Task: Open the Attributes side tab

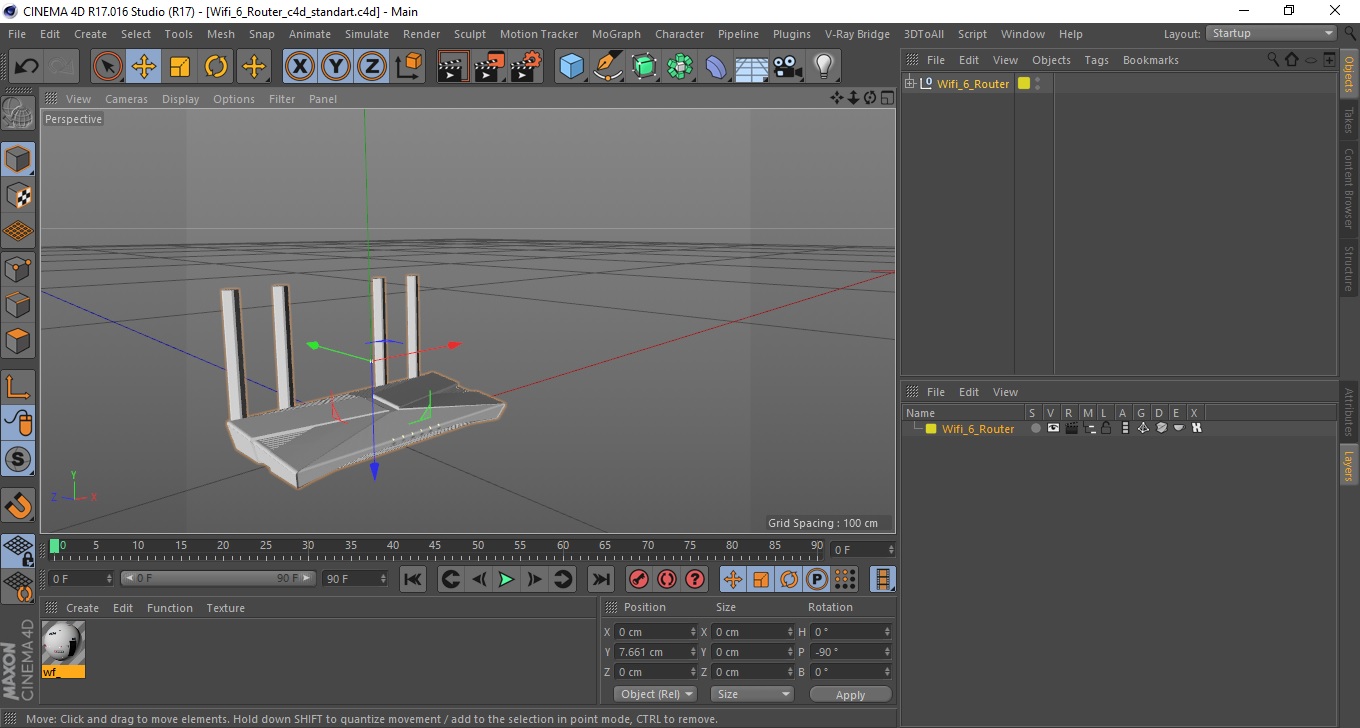Action: point(1349,412)
